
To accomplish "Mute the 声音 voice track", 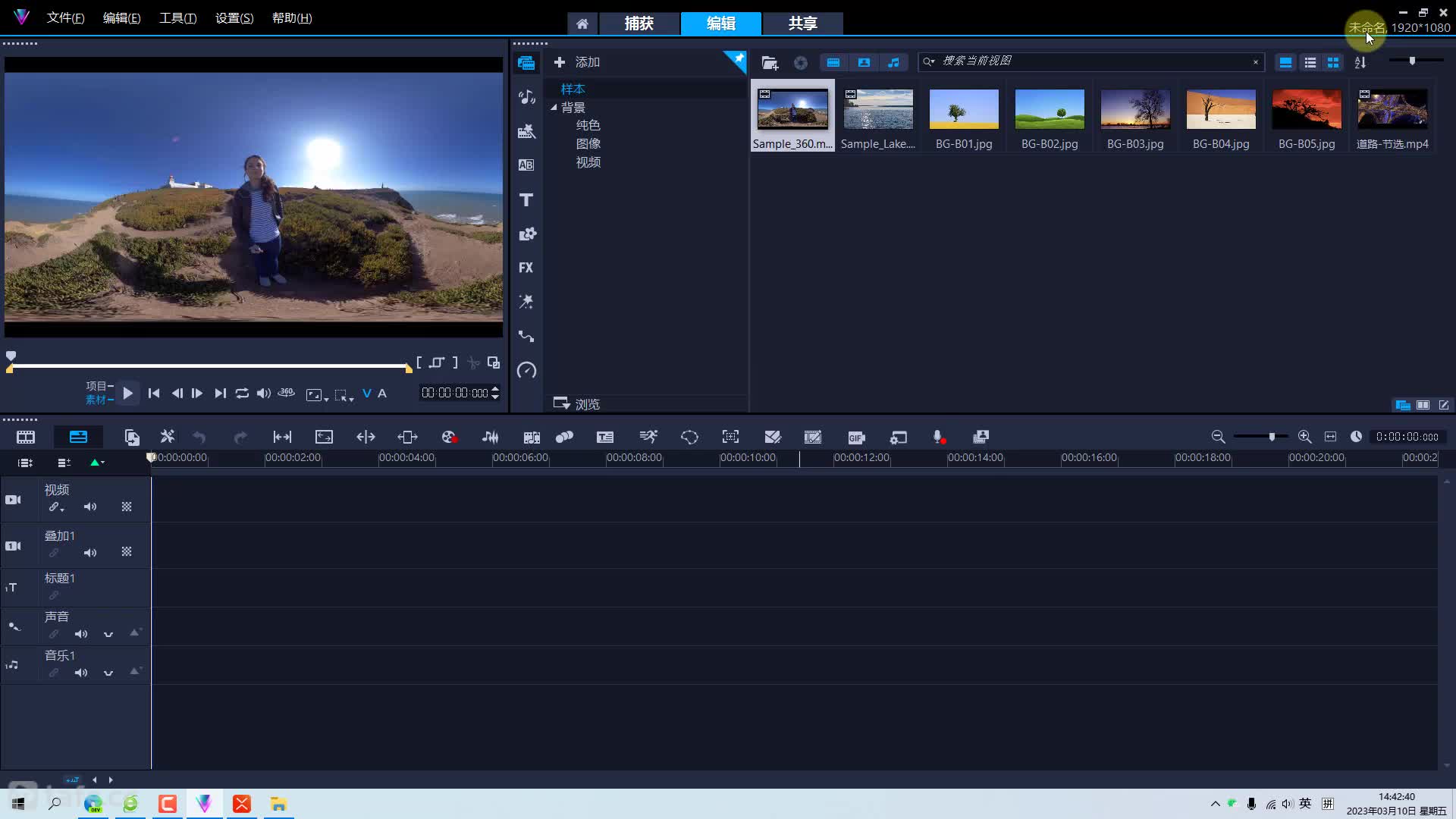I will coord(81,634).
